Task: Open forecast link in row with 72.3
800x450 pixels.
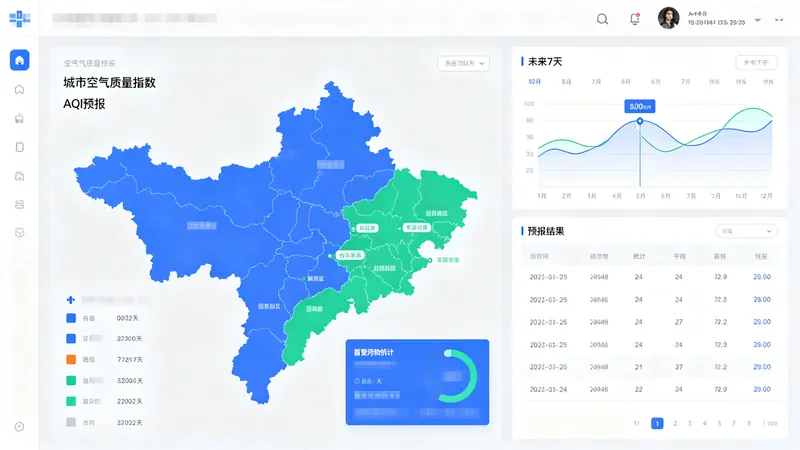Action: (762, 299)
